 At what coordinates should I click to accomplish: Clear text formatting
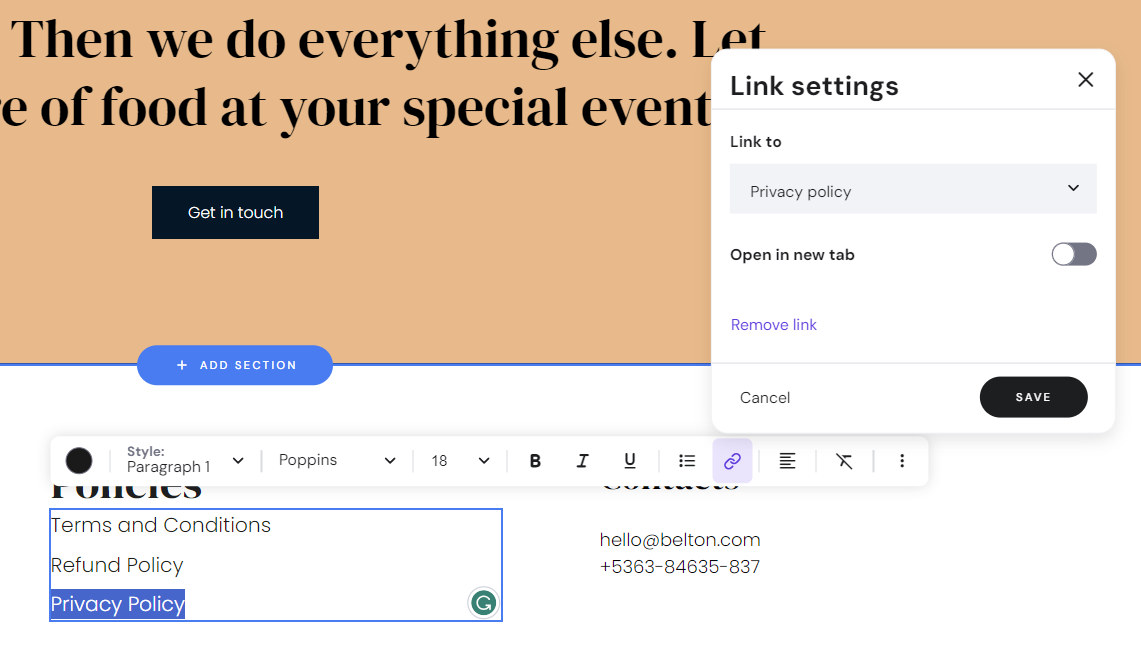(844, 461)
